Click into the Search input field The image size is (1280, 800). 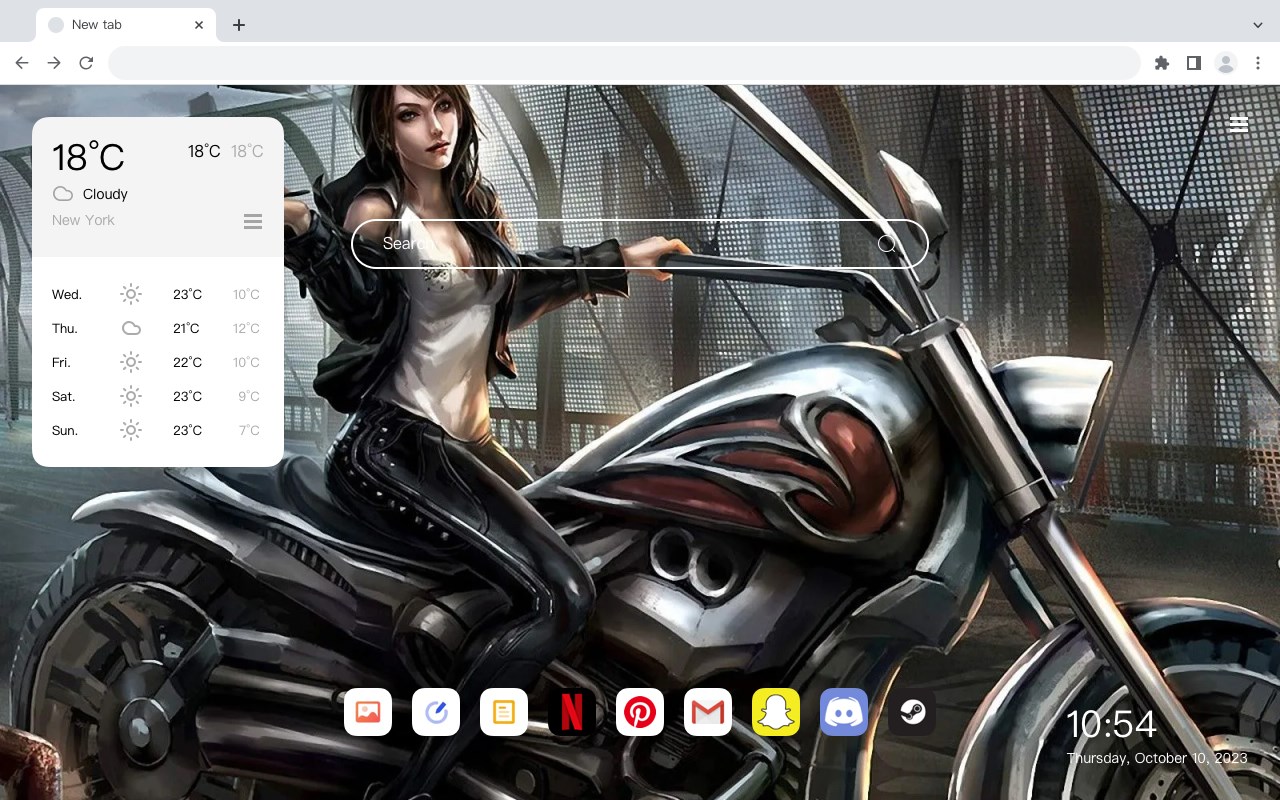coord(640,244)
